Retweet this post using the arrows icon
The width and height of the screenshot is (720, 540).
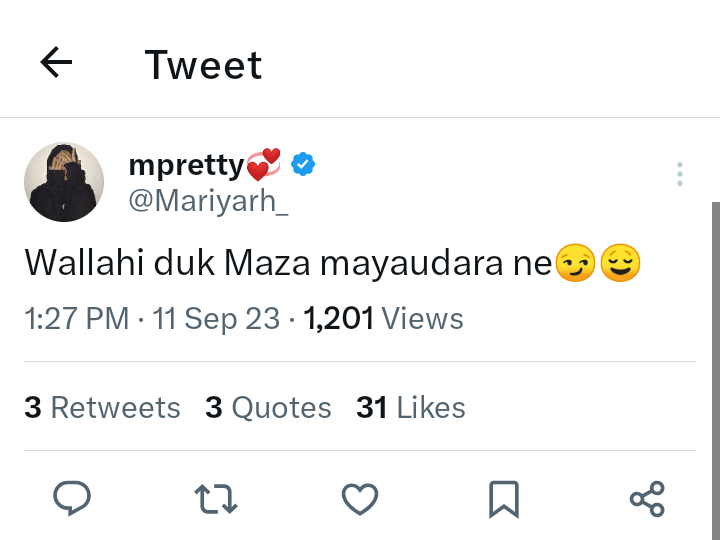(216, 497)
